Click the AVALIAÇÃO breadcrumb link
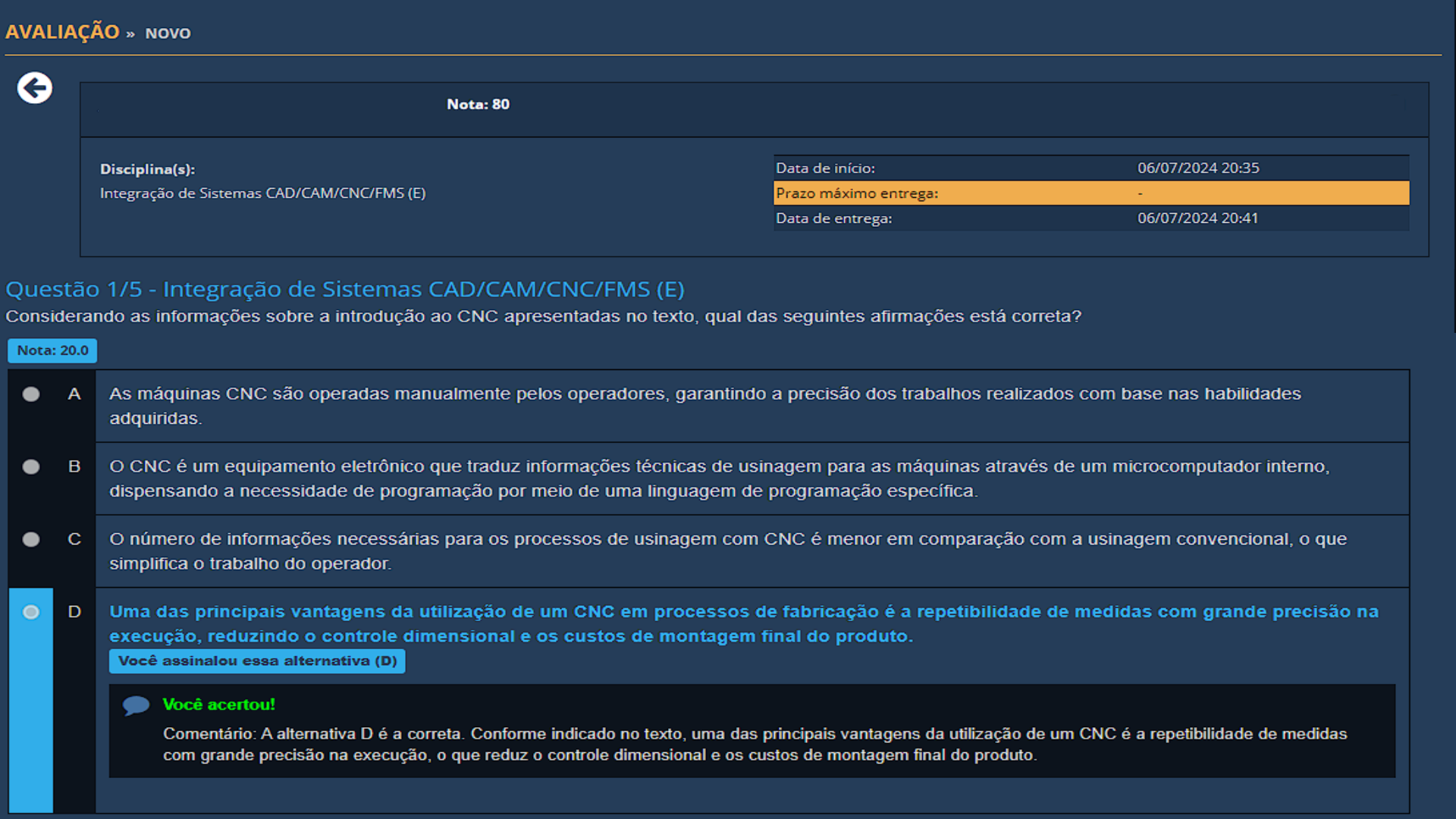The image size is (1456, 819). [x=62, y=32]
